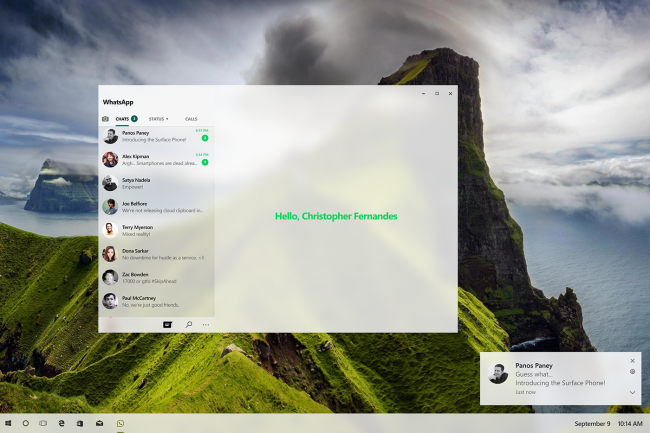The image size is (650, 433).
Task: Open the Windows Start menu
Action: [x=8, y=423]
